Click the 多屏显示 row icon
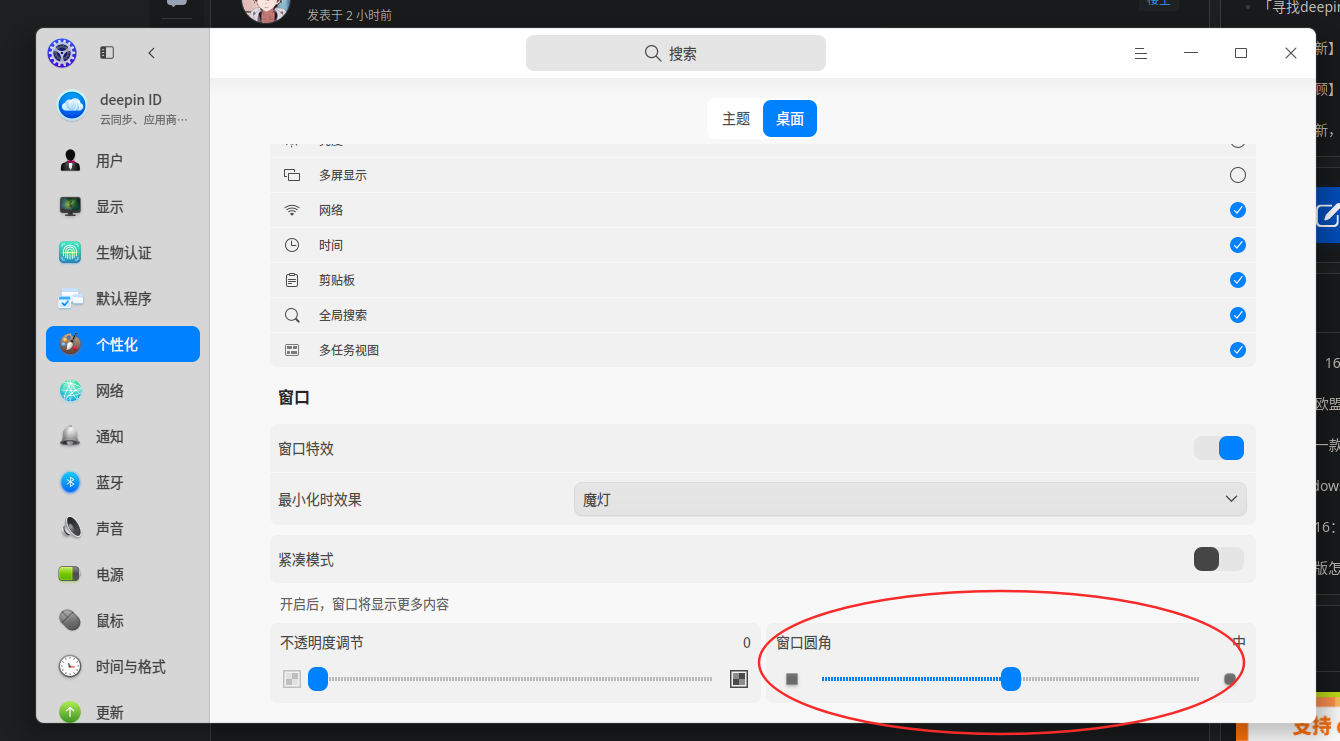This screenshot has height=741, width=1340. 292,175
